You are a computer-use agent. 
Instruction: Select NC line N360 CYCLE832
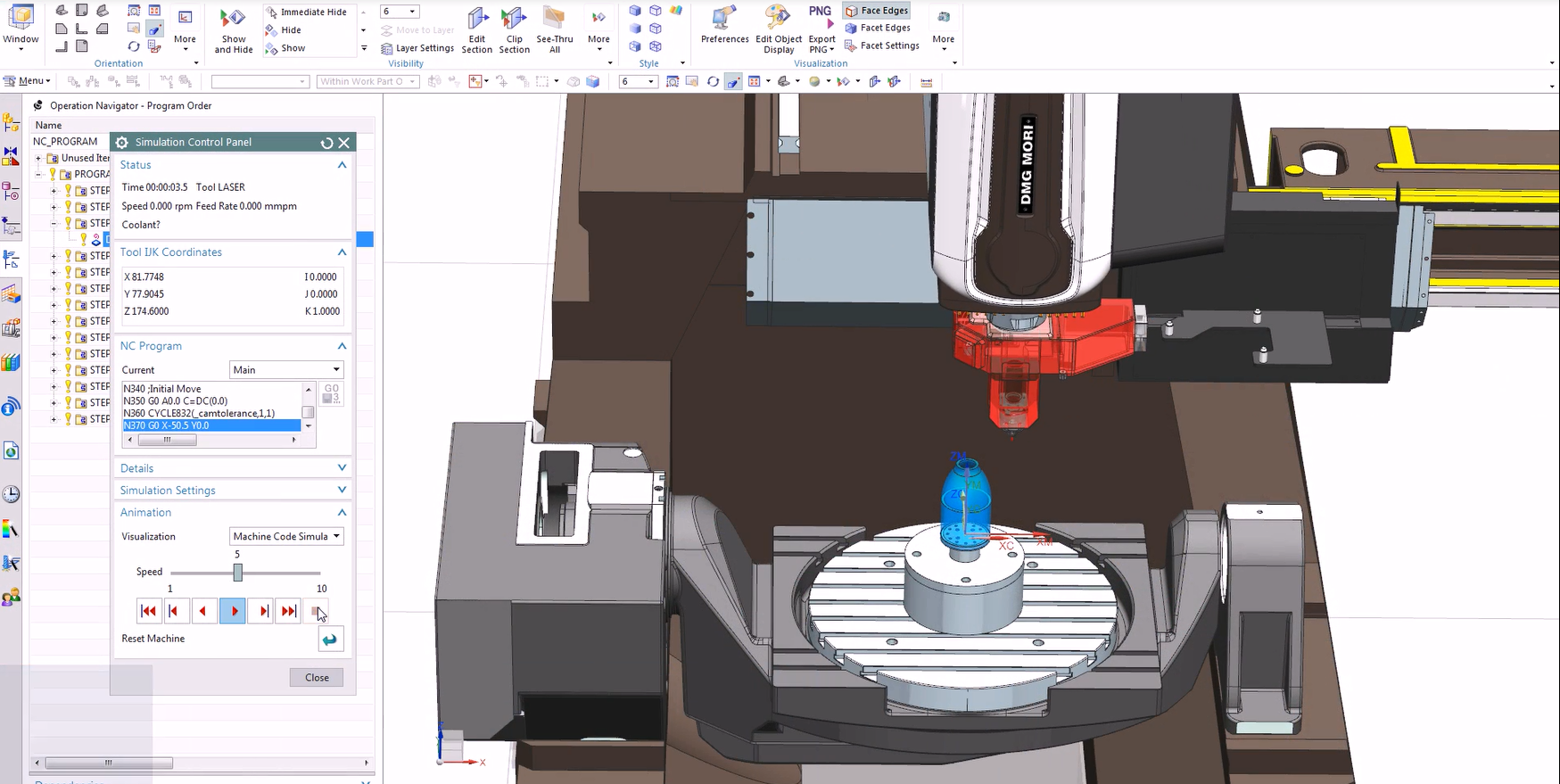[200, 413]
